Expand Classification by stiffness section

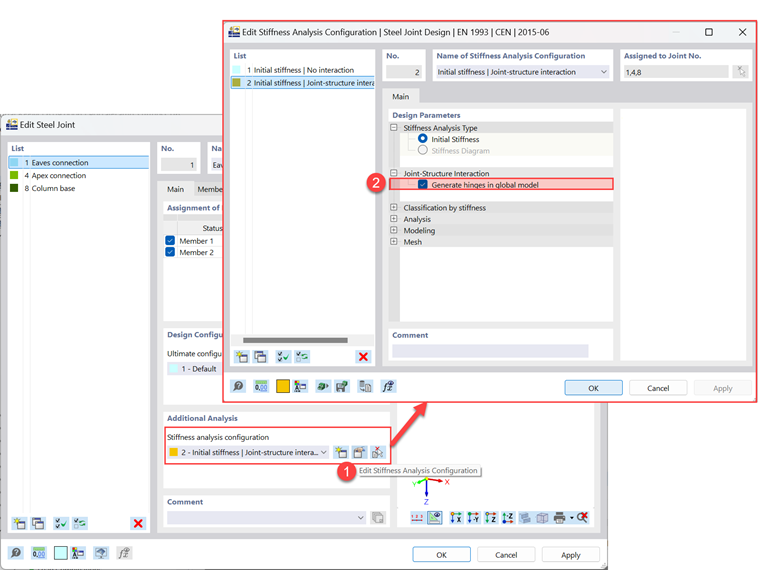pos(394,207)
